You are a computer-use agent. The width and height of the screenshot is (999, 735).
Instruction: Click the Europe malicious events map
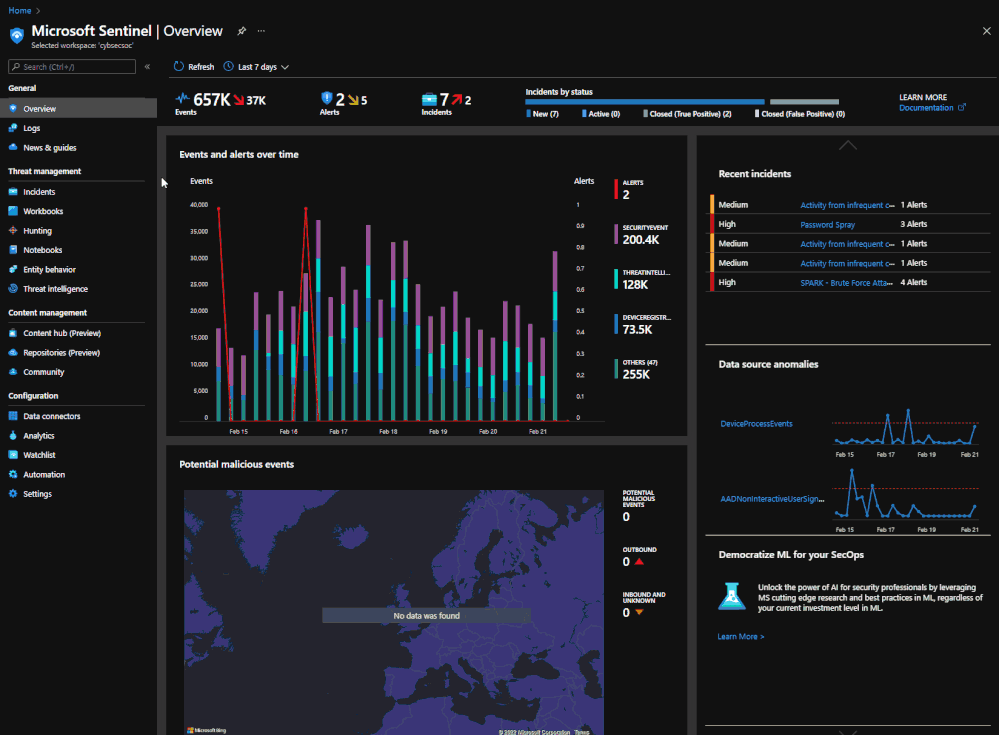[394, 612]
